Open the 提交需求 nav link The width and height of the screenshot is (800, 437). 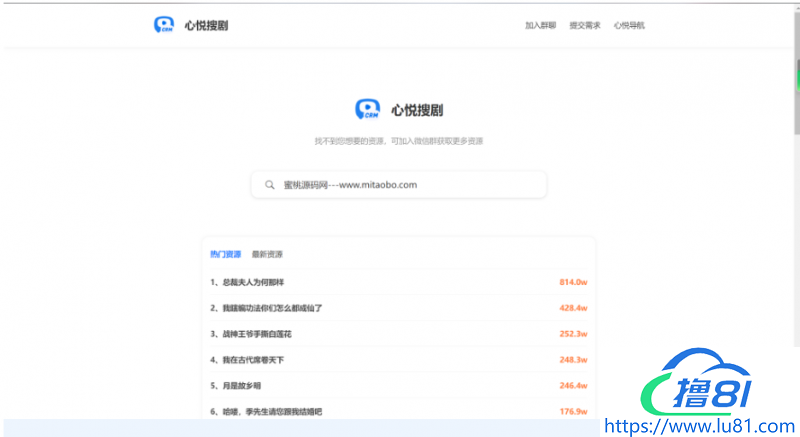coord(585,25)
